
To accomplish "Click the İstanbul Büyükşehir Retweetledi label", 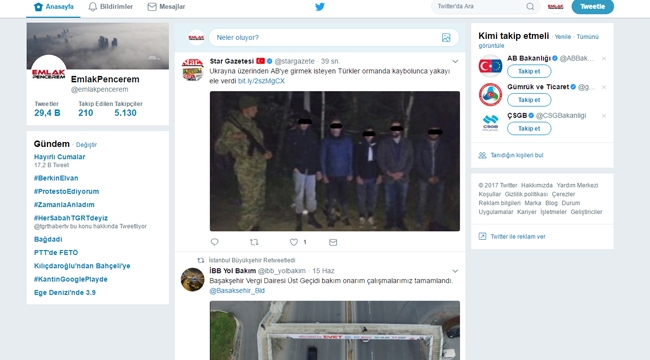I will click(x=252, y=260).
